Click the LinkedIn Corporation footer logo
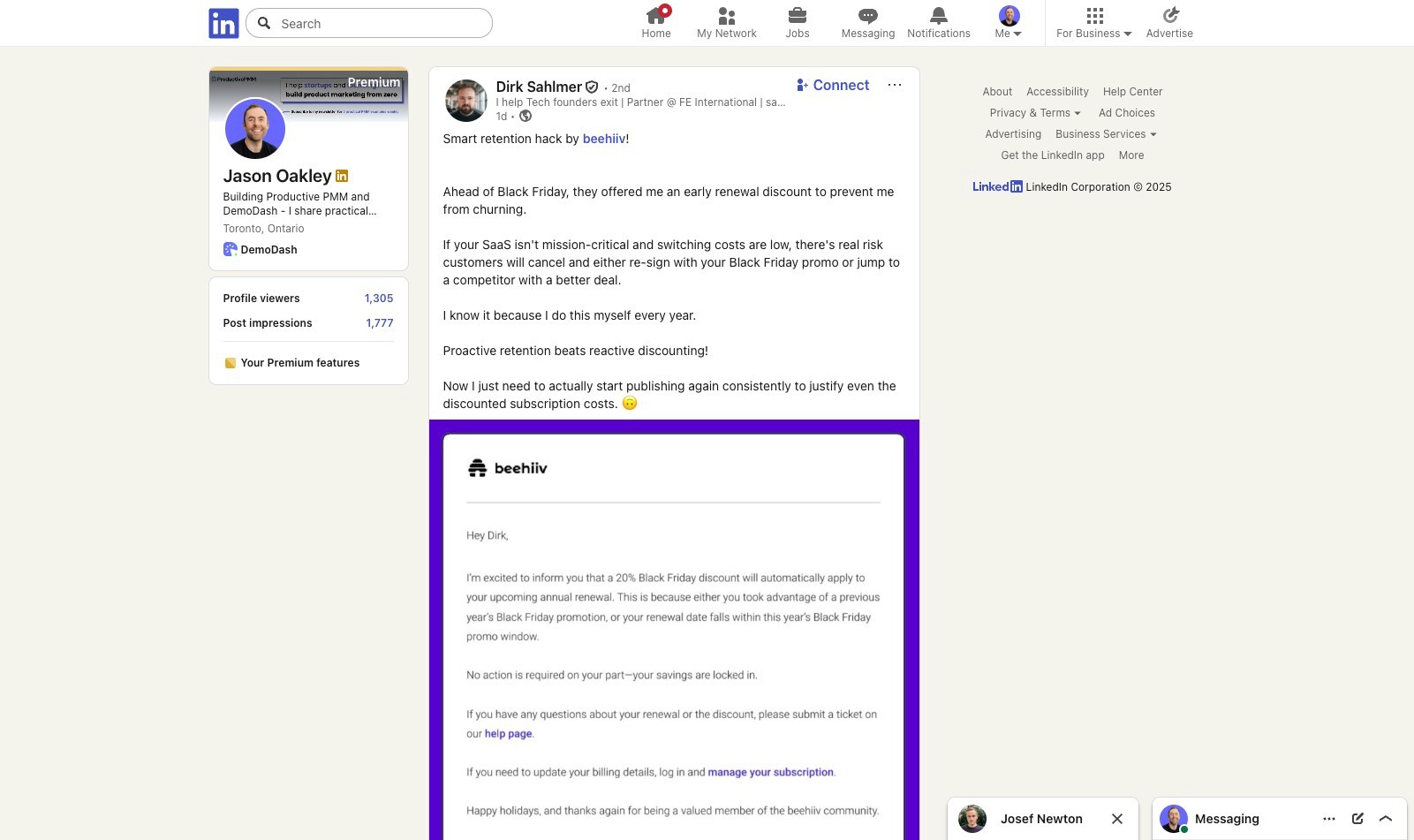1414x840 pixels. coord(997,186)
